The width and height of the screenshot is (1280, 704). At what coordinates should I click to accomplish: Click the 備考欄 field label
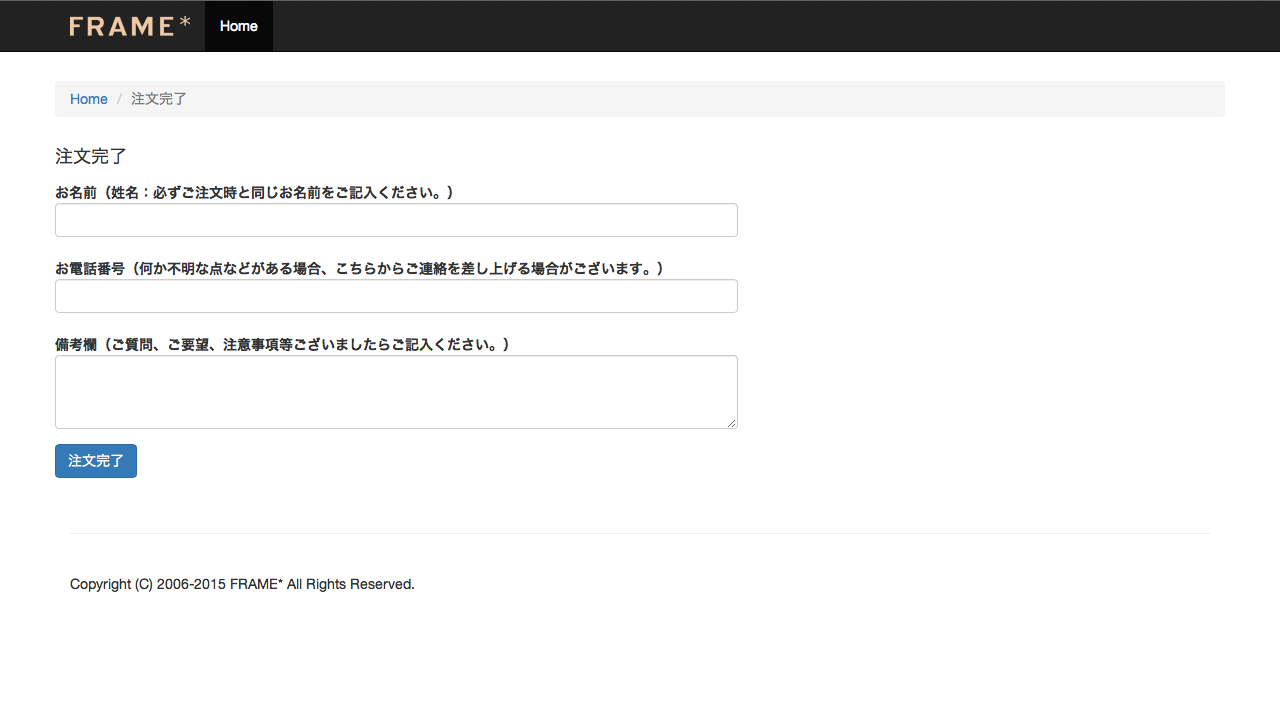pyautogui.click(x=282, y=344)
